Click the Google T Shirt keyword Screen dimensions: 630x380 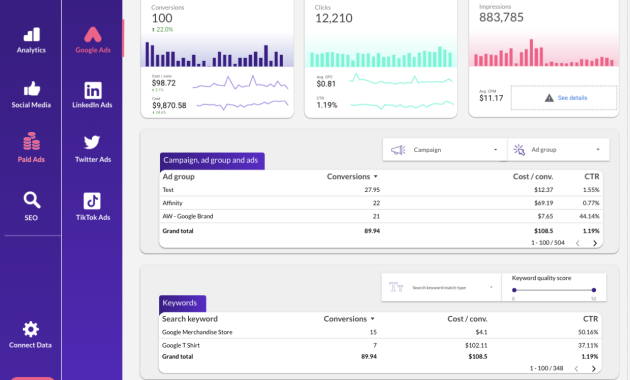point(180,345)
